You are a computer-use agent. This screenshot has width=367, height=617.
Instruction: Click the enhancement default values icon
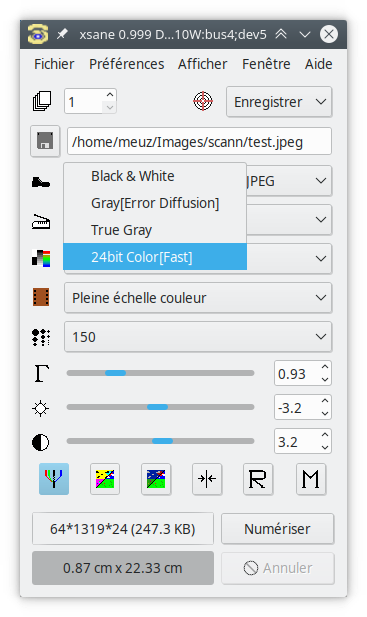[x=156, y=479]
